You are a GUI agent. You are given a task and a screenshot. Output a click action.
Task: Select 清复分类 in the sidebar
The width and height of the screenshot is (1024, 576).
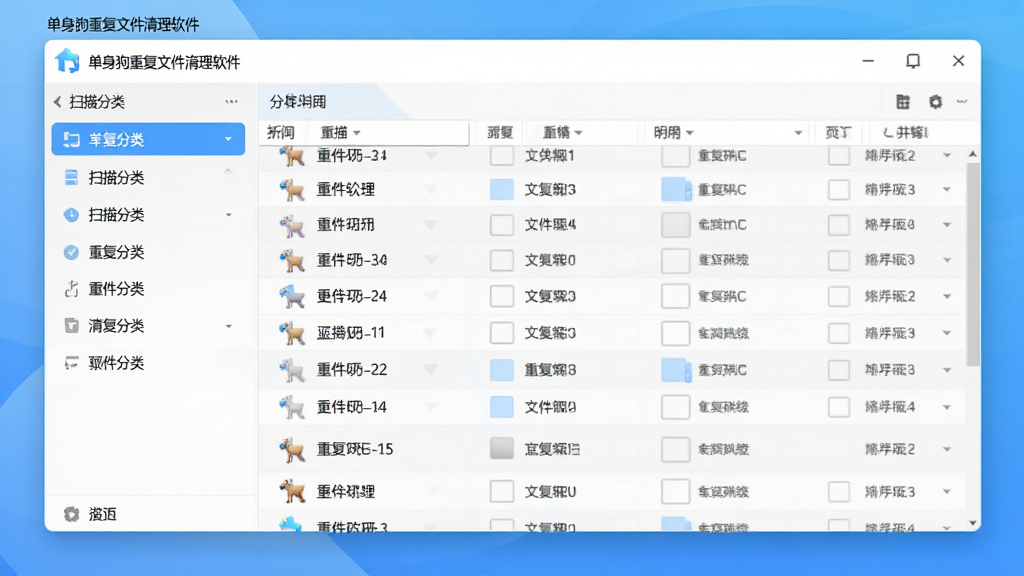click(148, 325)
